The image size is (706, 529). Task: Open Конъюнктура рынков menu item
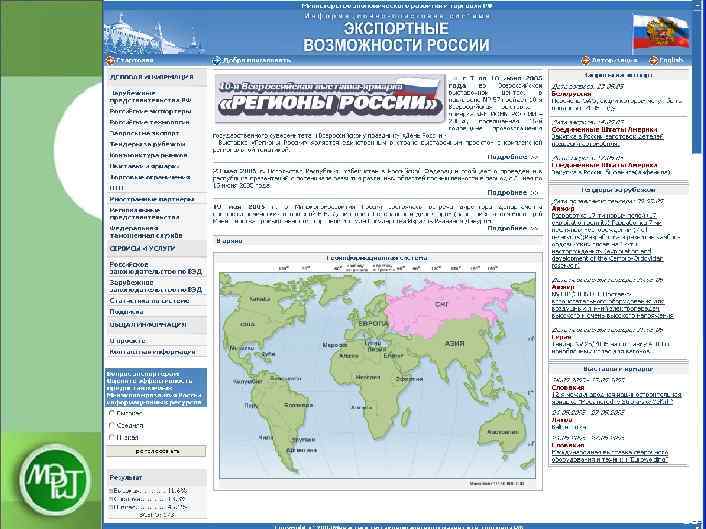(149, 155)
